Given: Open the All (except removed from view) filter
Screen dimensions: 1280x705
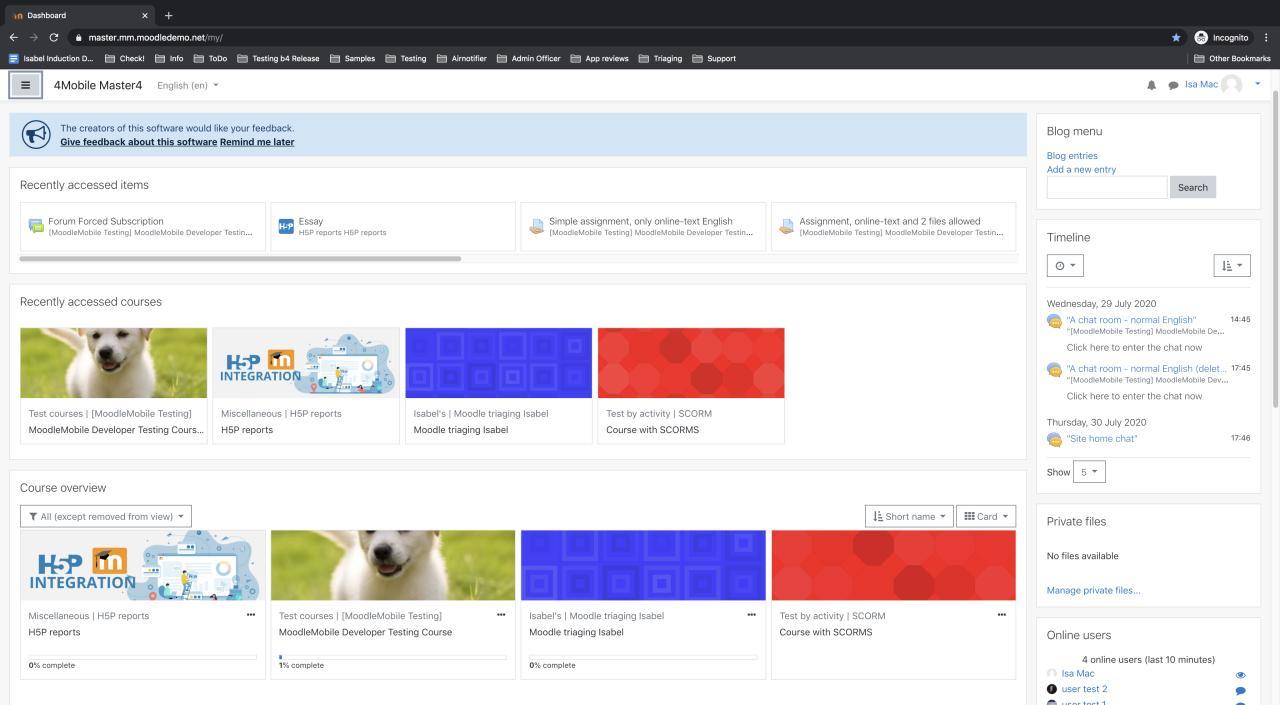Looking at the screenshot, I should [106, 516].
